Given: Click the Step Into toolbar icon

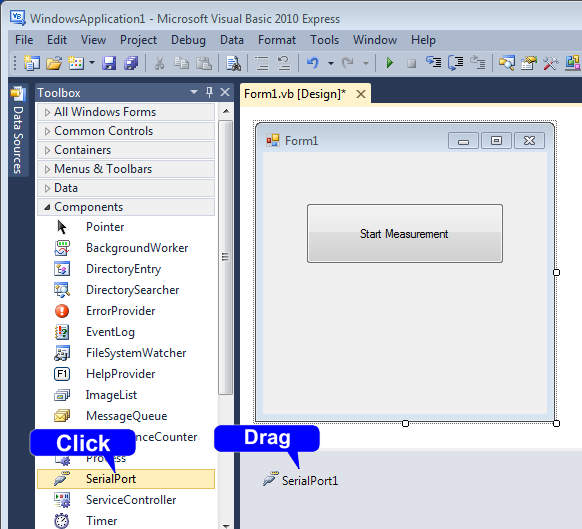Looking at the screenshot, I should pyautogui.click(x=434, y=63).
